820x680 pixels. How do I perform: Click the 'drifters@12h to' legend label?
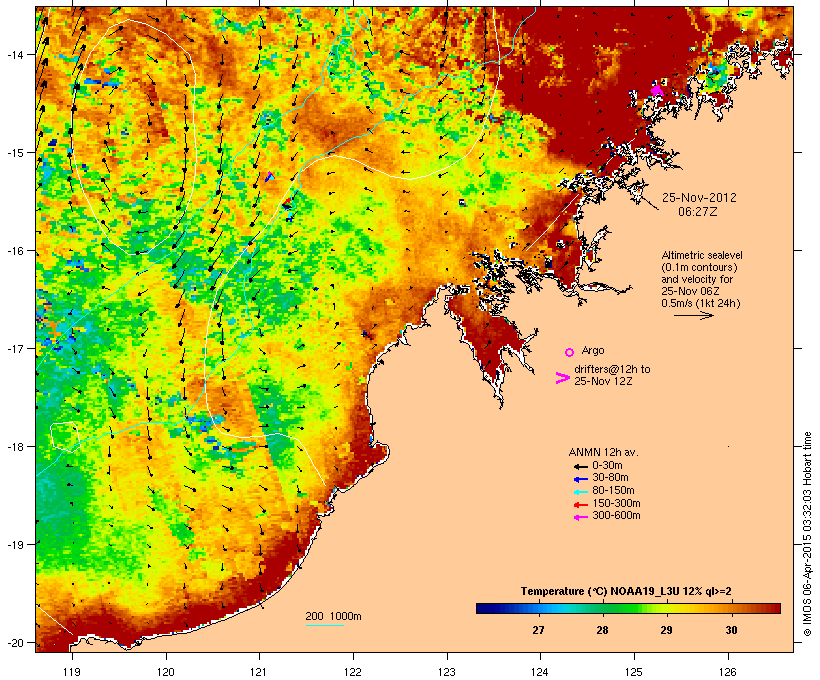point(612,369)
